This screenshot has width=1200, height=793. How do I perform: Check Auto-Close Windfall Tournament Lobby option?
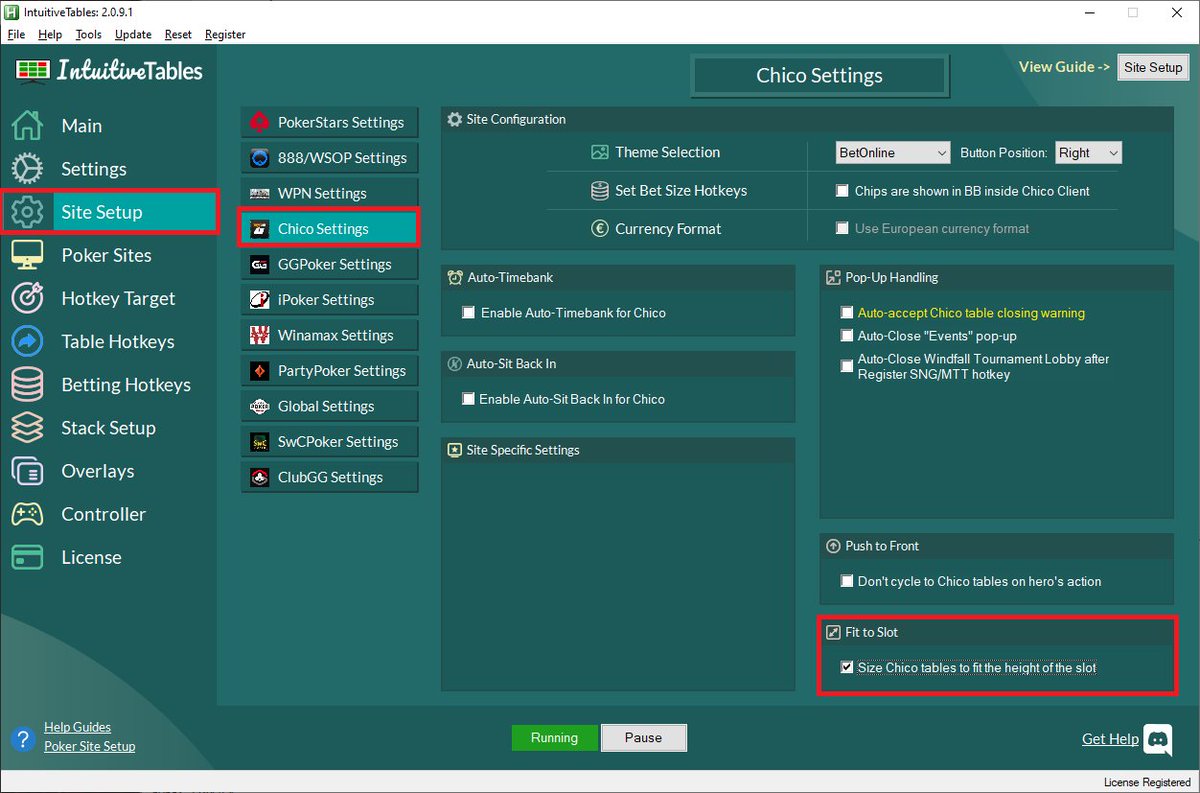pos(847,366)
